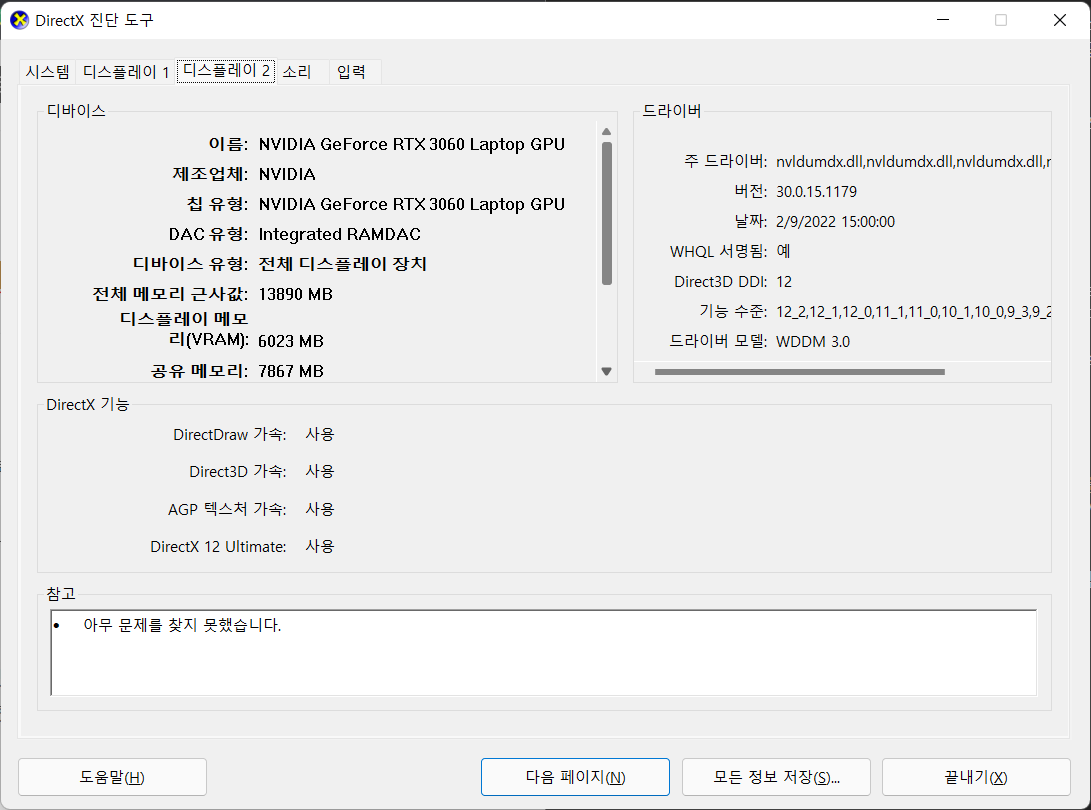The image size is (1091, 810).
Task: Click the DirectX diagnostic tool title icon
Action: pyautogui.click(x=19, y=20)
